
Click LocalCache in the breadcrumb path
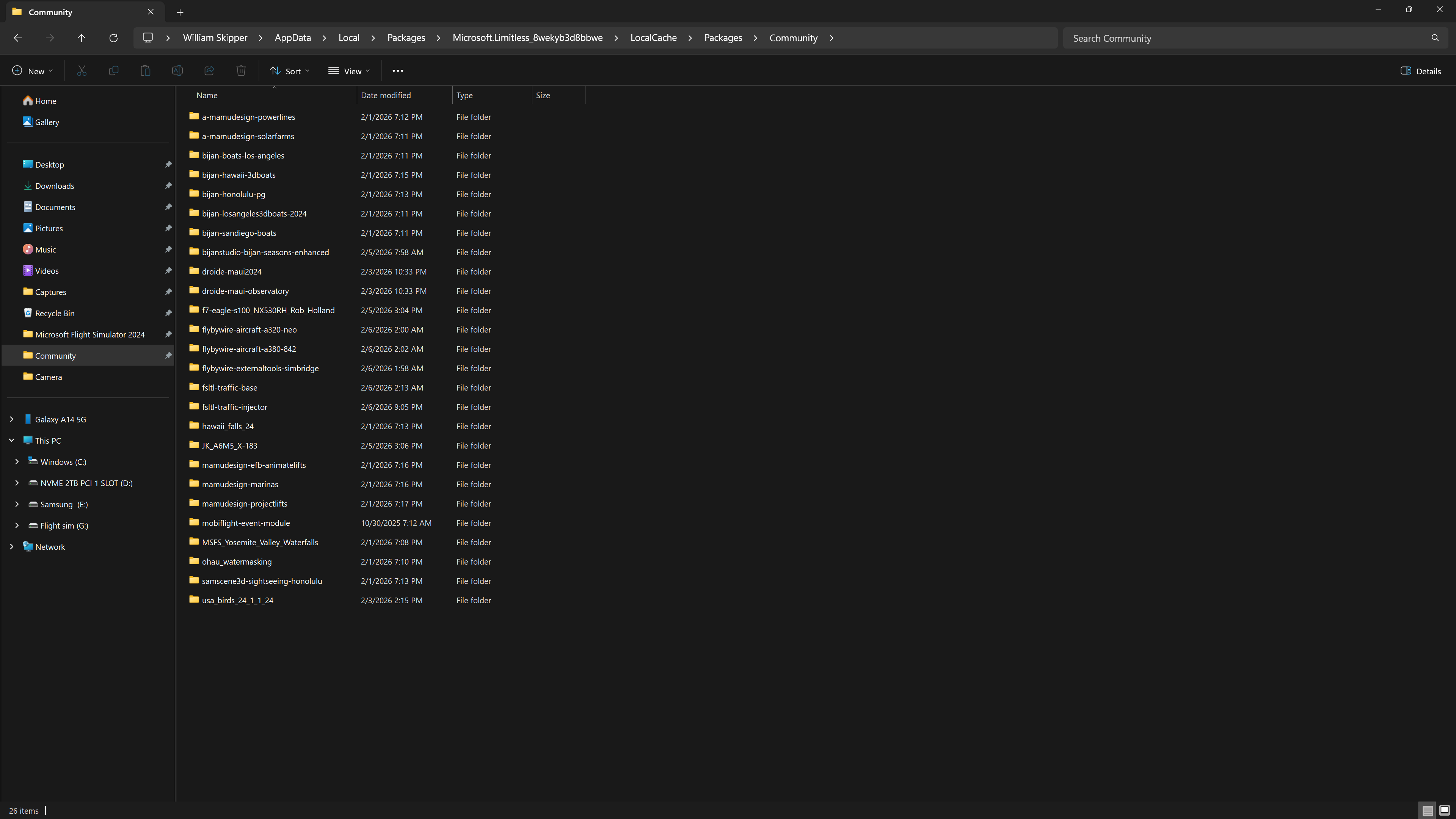(x=653, y=38)
